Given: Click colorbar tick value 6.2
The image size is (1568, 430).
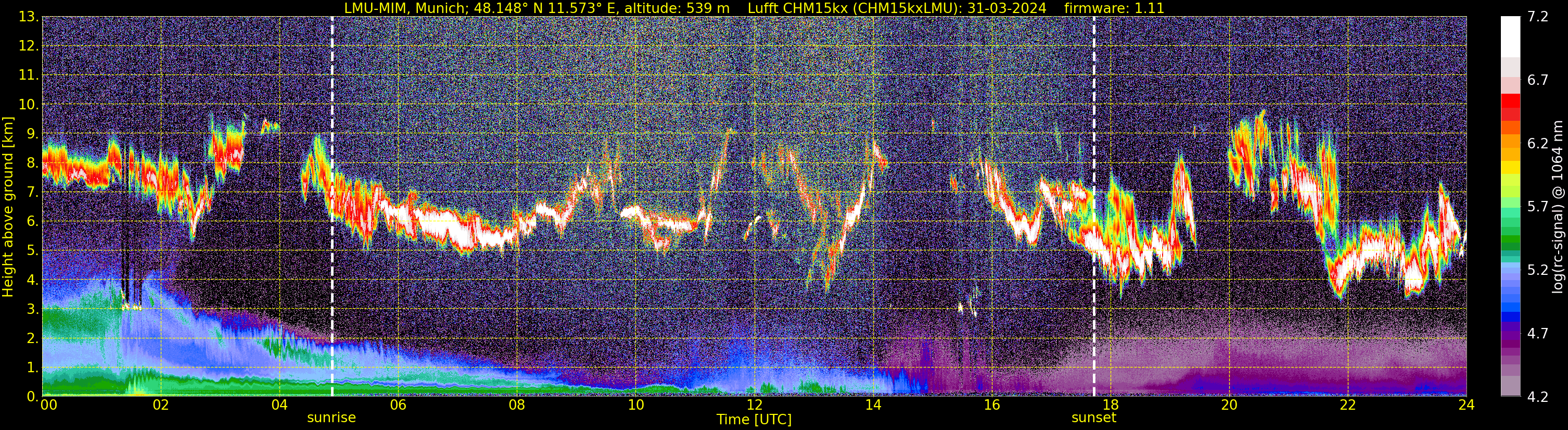Looking at the screenshot, I should pyautogui.click(x=1538, y=144).
